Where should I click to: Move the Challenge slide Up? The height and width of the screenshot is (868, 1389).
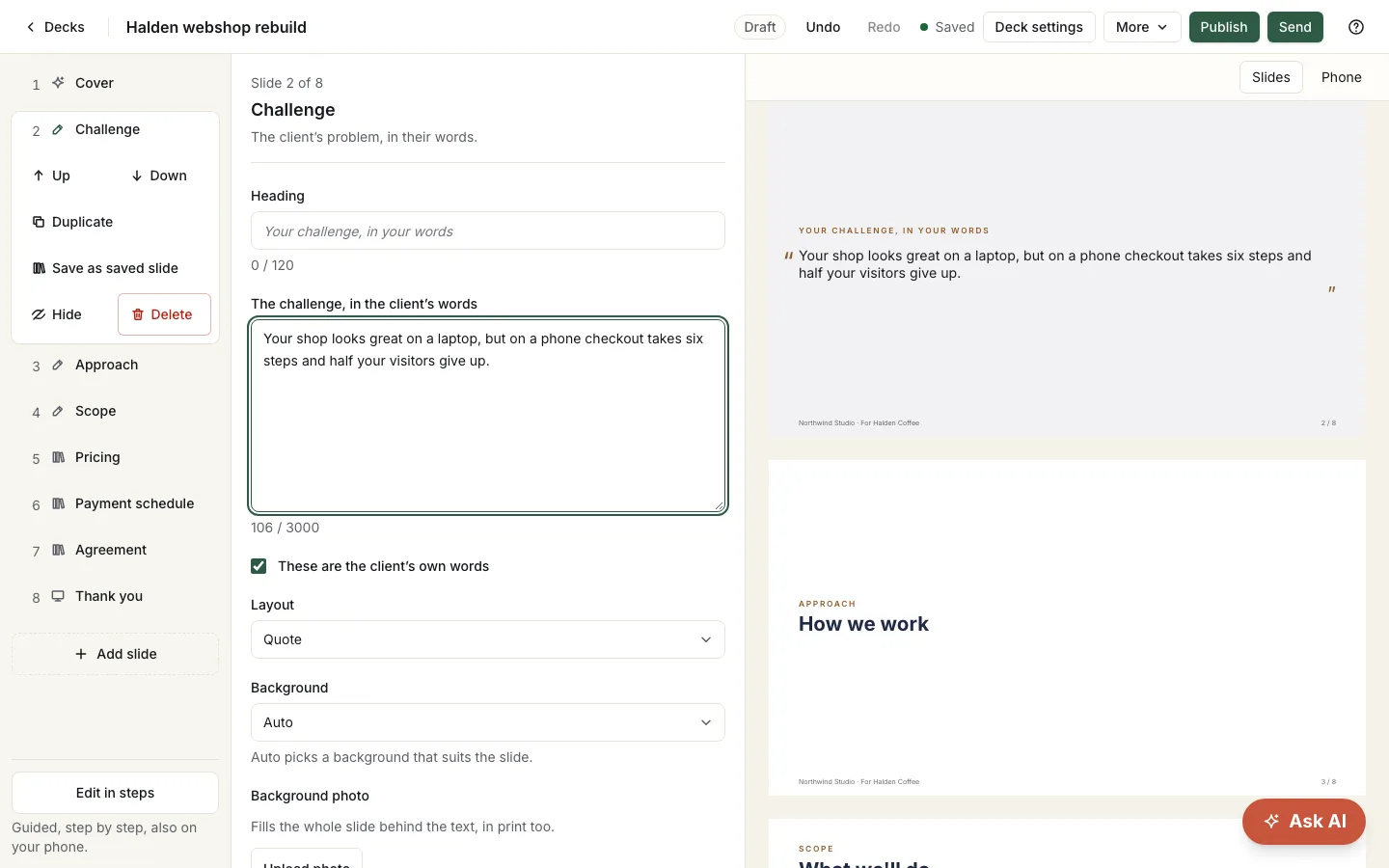click(52, 176)
